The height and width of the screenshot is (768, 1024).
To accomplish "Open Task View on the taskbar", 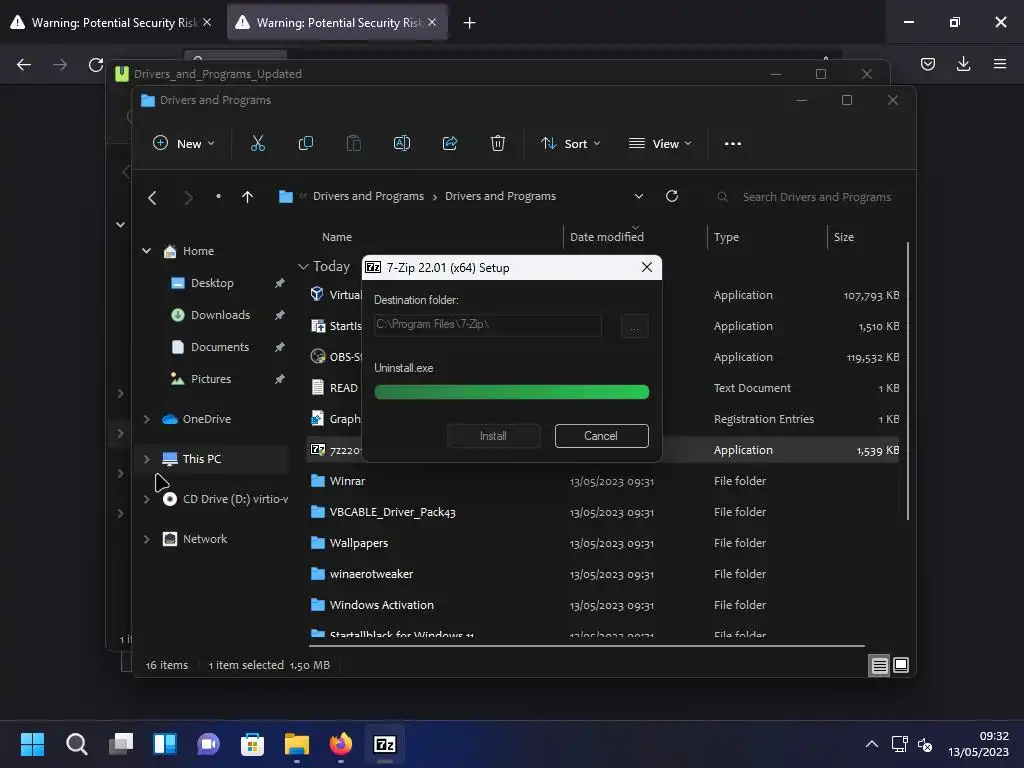I will click(x=121, y=744).
